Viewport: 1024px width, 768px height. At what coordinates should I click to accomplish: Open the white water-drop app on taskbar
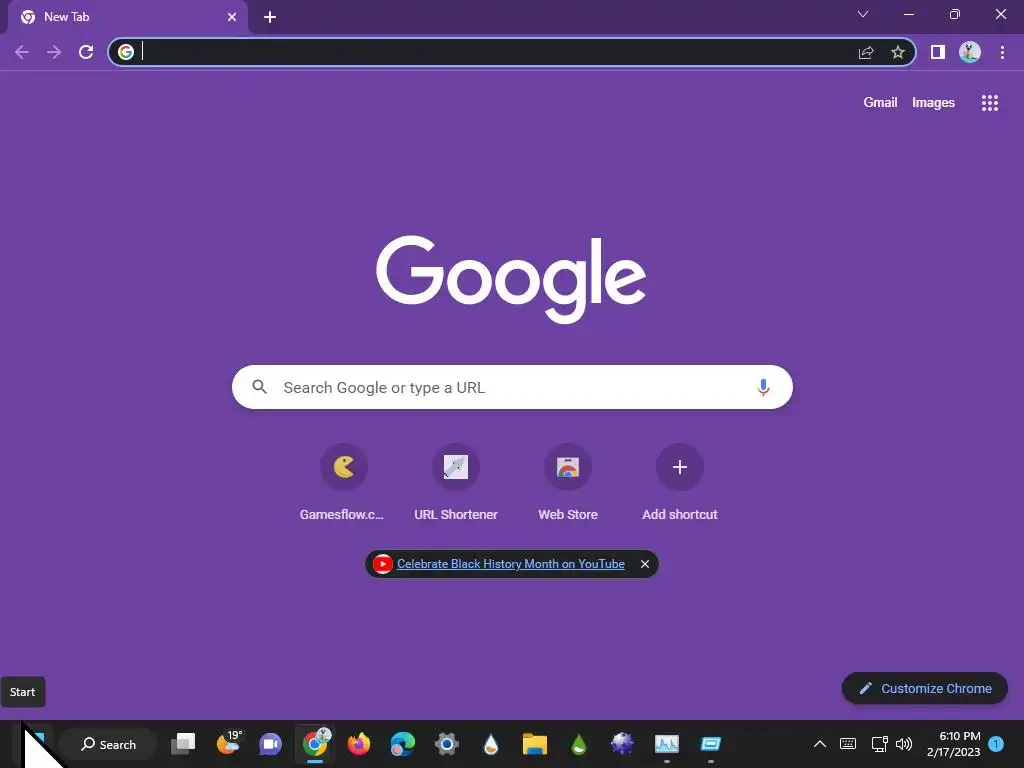(490, 744)
